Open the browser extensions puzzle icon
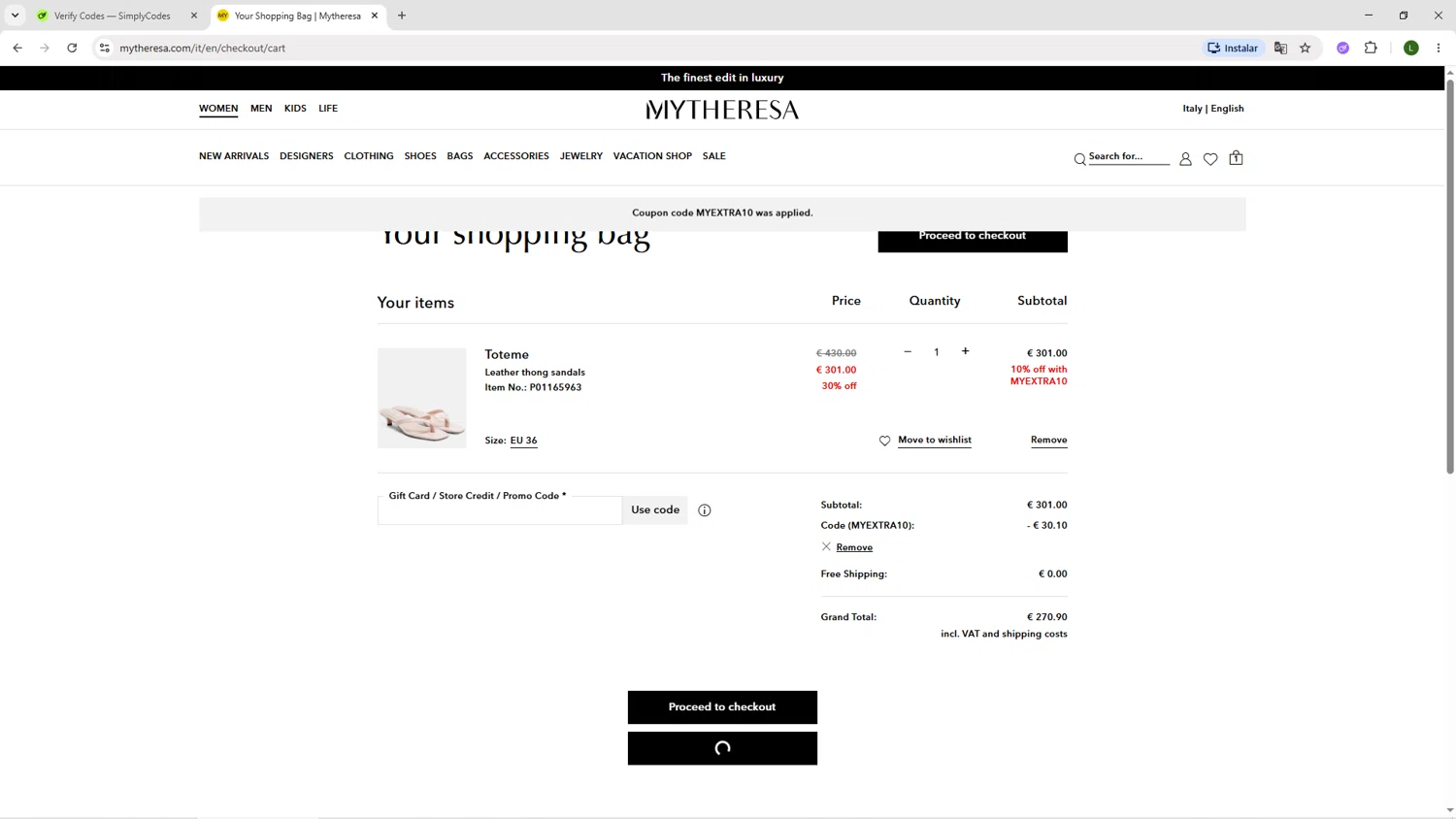Viewport: 1456px width, 819px height. (x=1371, y=48)
